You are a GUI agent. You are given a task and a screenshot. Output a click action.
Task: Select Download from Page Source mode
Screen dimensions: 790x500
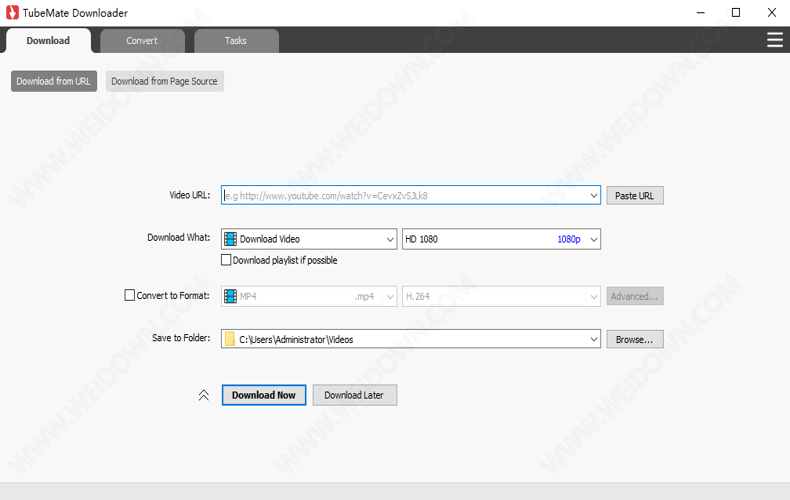tap(165, 81)
